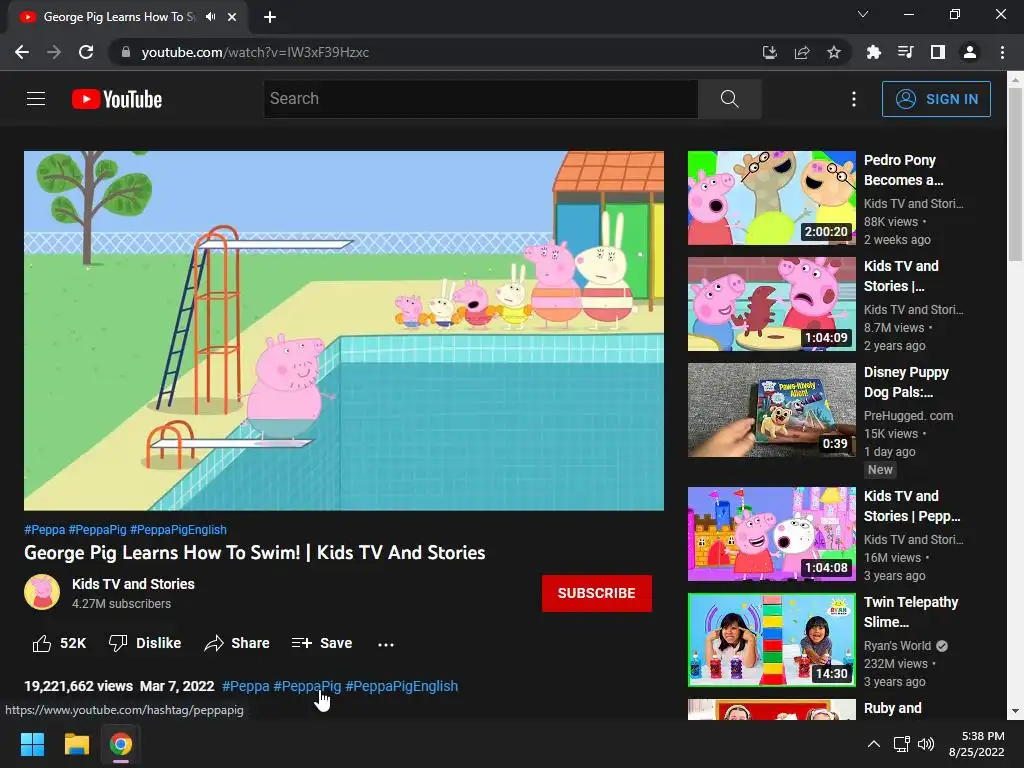Viewport: 1024px width, 768px height.
Task: Open media controls icon in toolbar
Action: point(905,52)
